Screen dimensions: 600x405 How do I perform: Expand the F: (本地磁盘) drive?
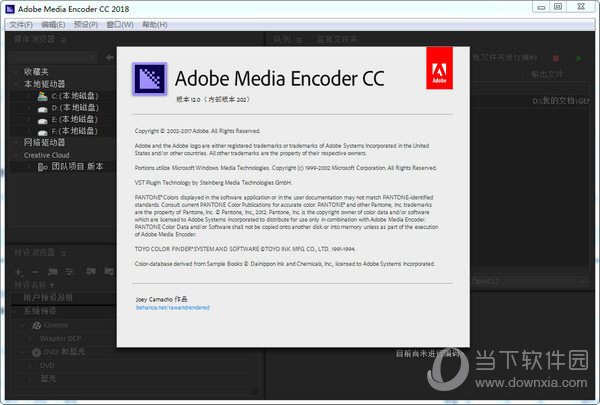29,131
